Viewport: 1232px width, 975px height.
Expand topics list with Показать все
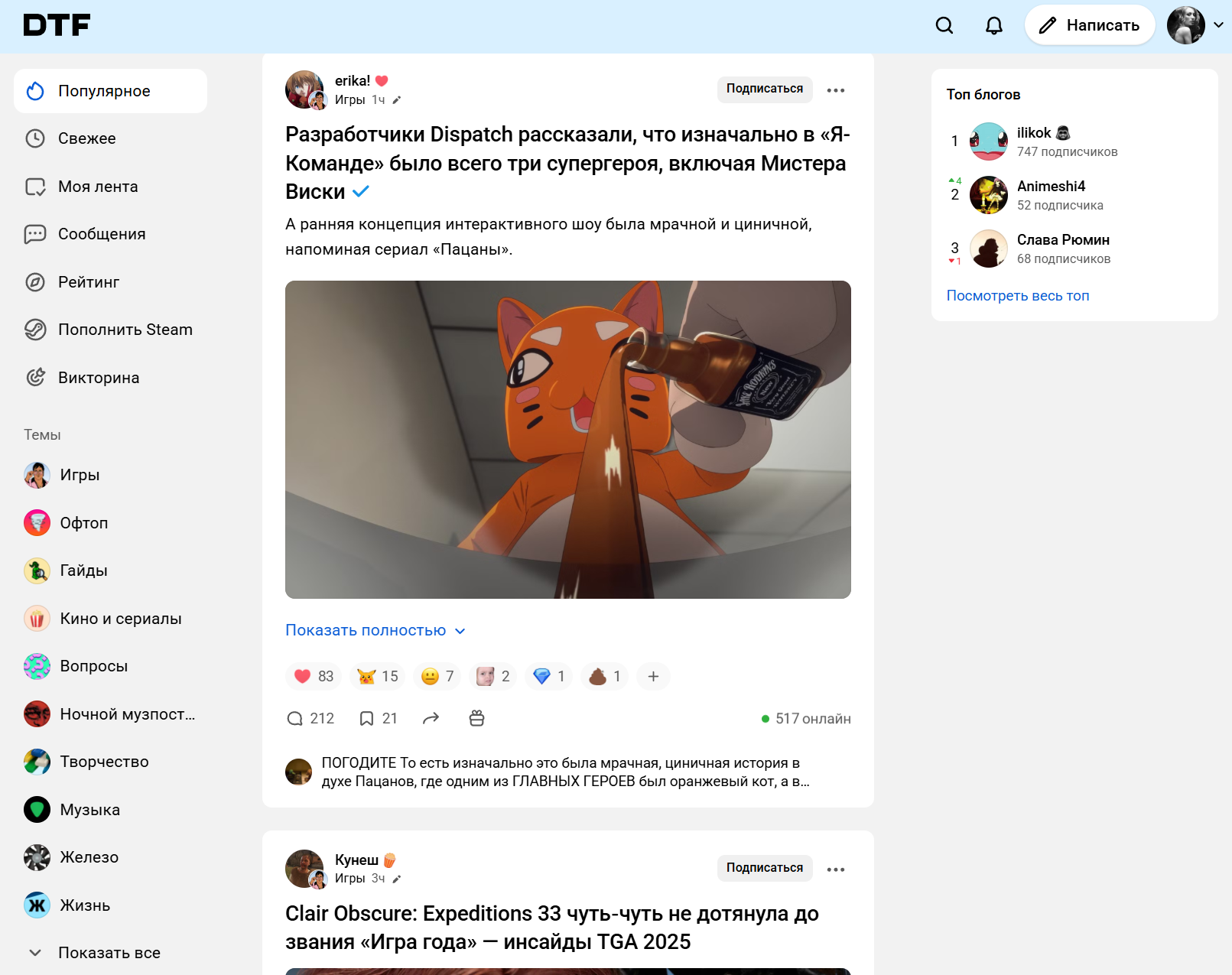click(x=109, y=953)
